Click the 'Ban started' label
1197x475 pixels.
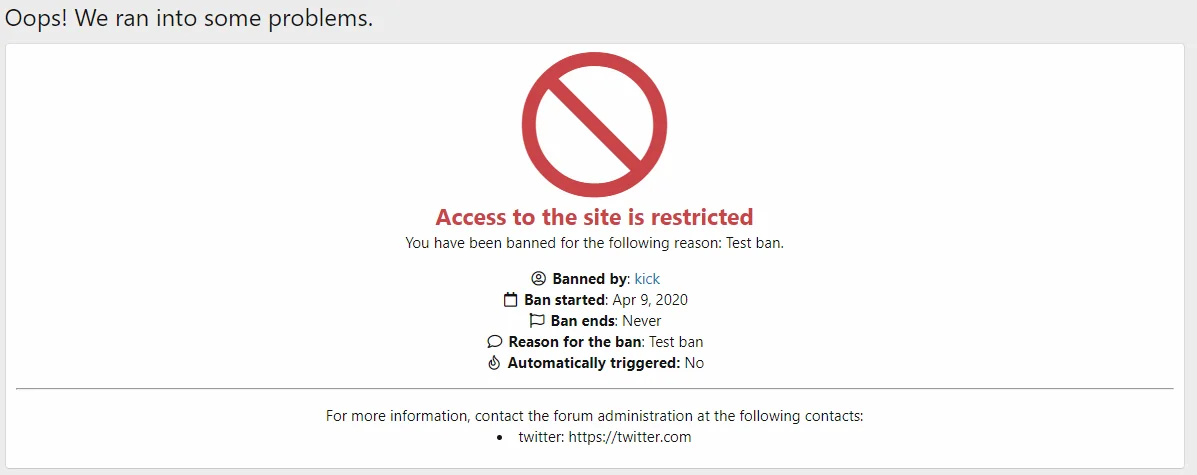(564, 300)
